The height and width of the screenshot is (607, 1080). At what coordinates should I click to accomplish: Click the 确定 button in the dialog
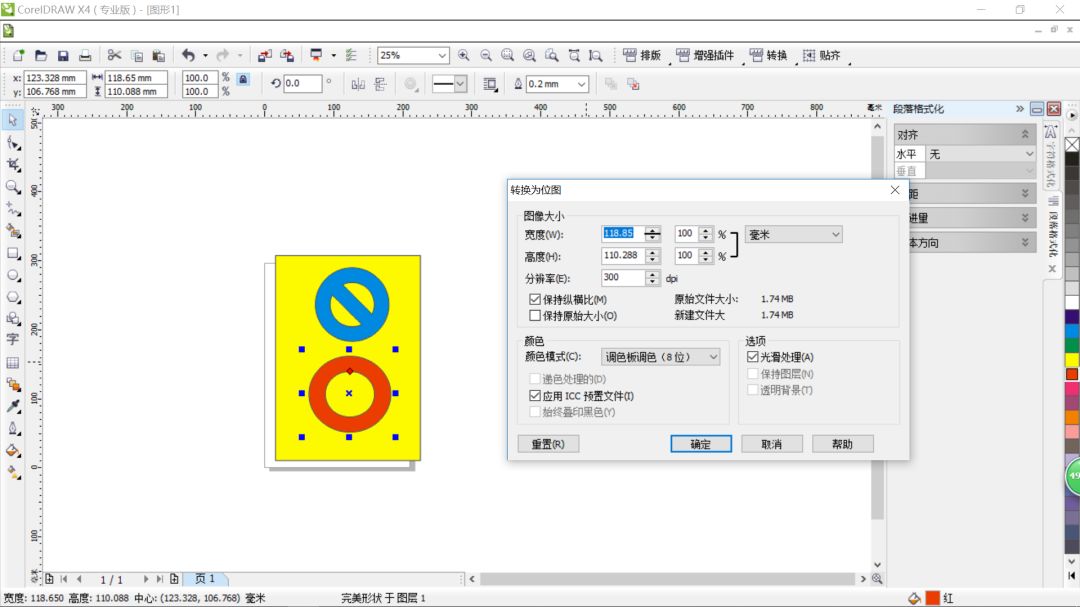click(x=700, y=443)
